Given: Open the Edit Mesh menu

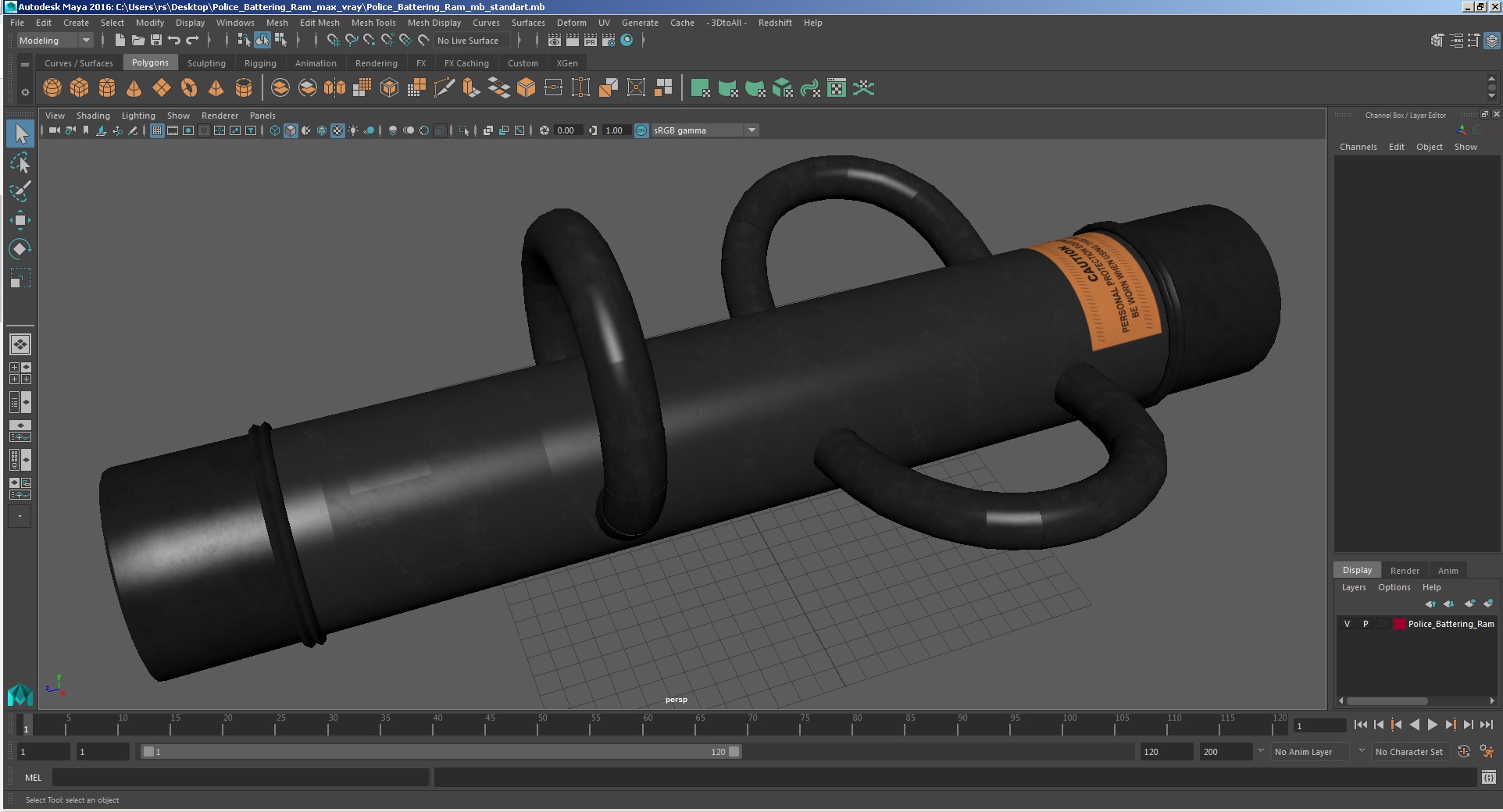Looking at the screenshot, I should (x=320, y=23).
